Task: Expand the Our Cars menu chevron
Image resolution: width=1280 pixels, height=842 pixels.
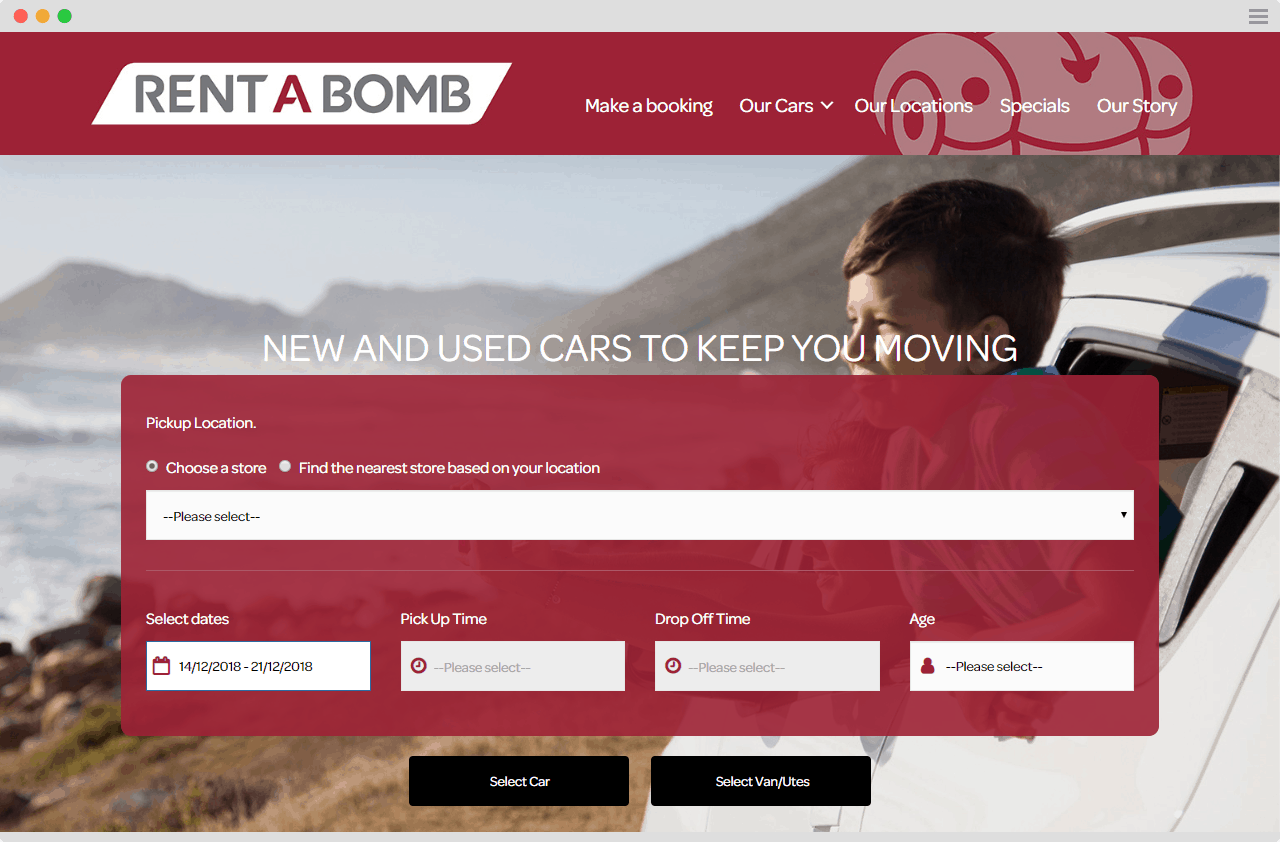Action: click(827, 105)
